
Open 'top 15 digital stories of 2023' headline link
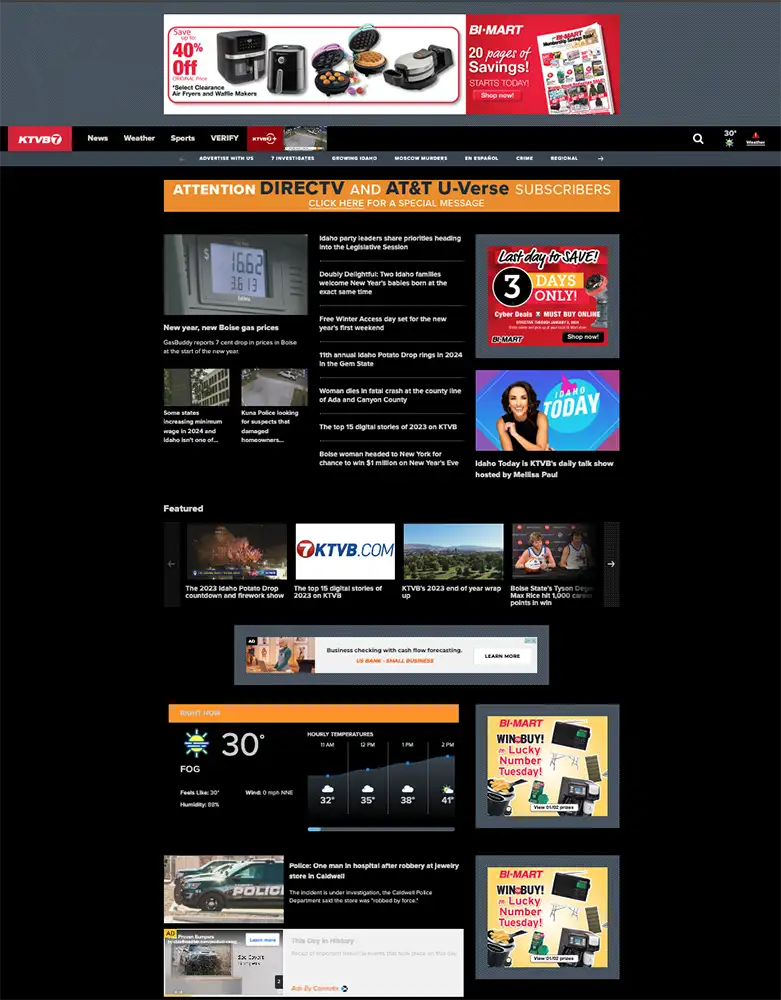pyautogui.click(x=388, y=427)
